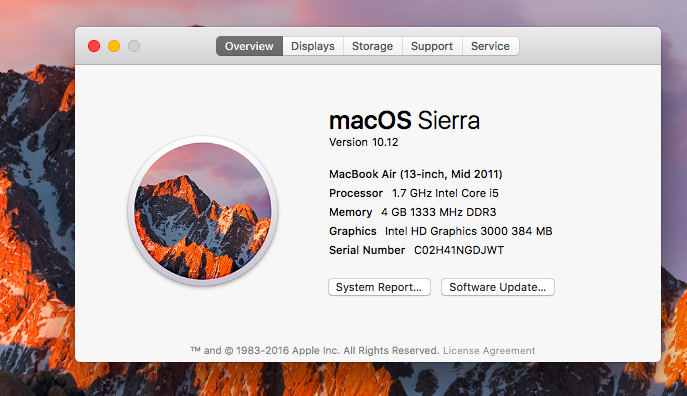Image resolution: width=687 pixels, height=396 pixels.
Task: Click the macOS Sierra mountain logo
Action: coord(202,211)
